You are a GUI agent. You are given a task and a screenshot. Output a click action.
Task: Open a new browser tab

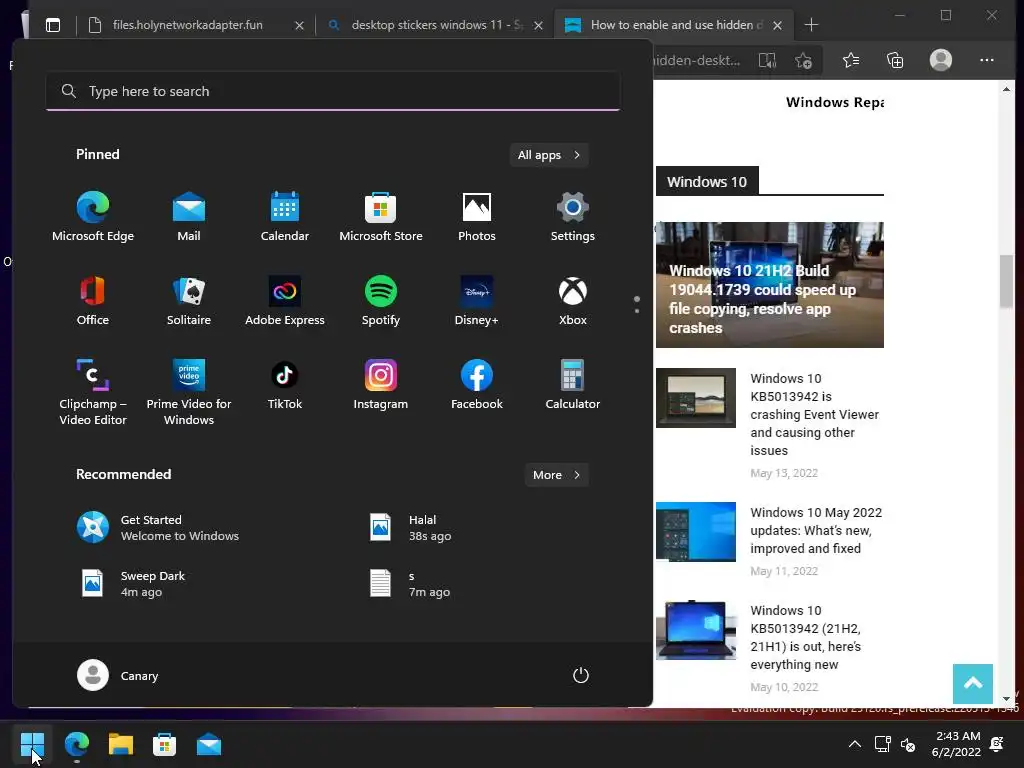pos(811,25)
